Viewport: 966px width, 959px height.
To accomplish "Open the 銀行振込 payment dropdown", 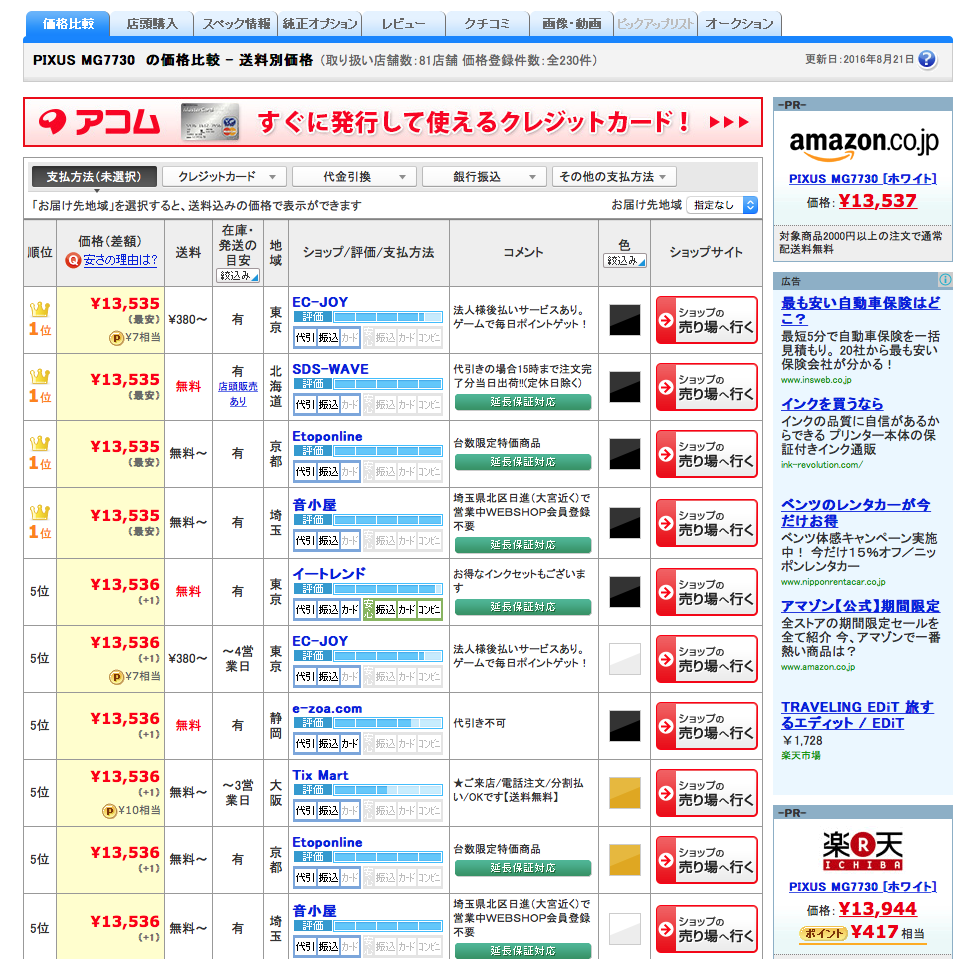I will tap(484, 177).
